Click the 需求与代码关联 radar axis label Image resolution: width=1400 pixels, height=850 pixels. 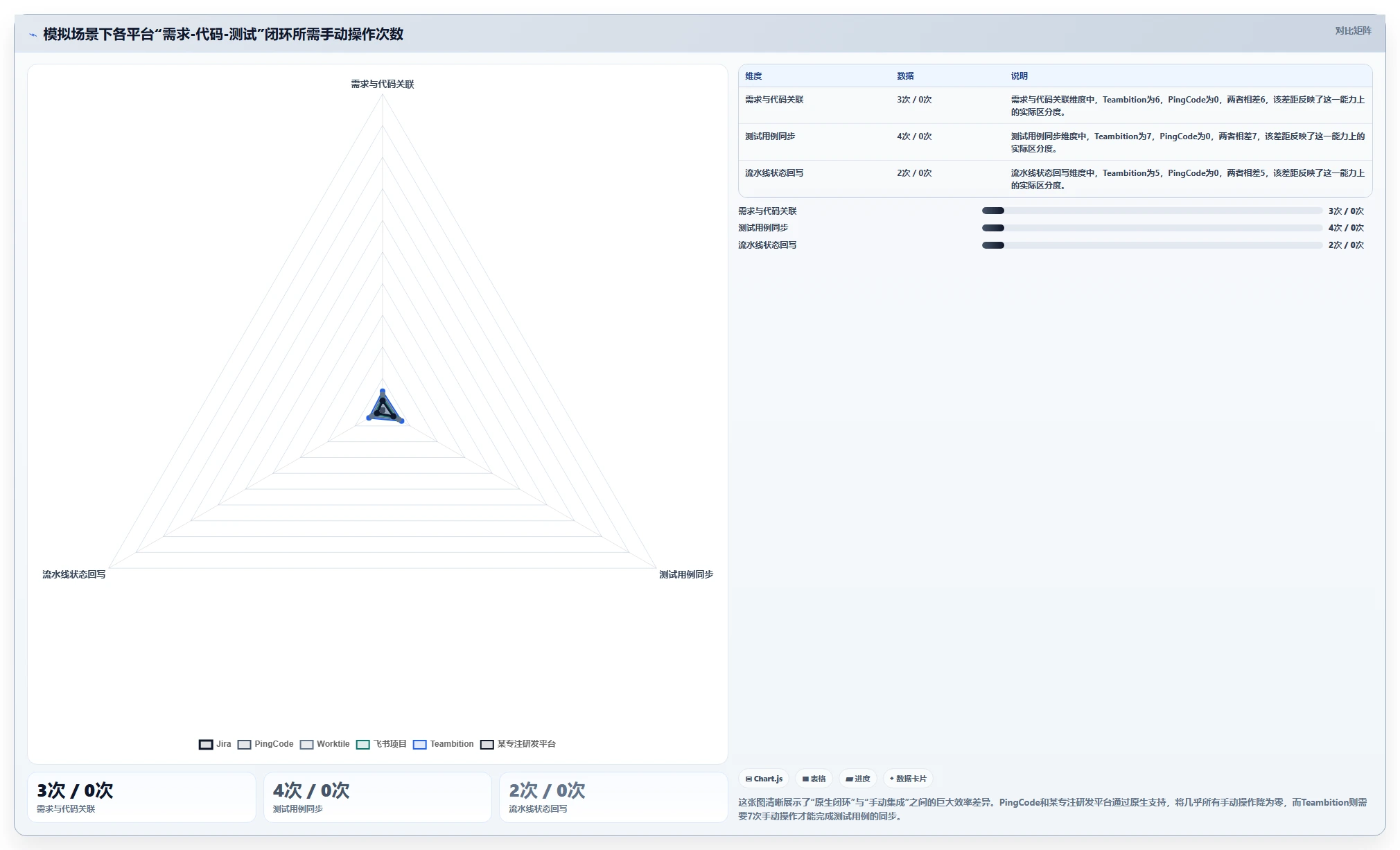point(383,84)
